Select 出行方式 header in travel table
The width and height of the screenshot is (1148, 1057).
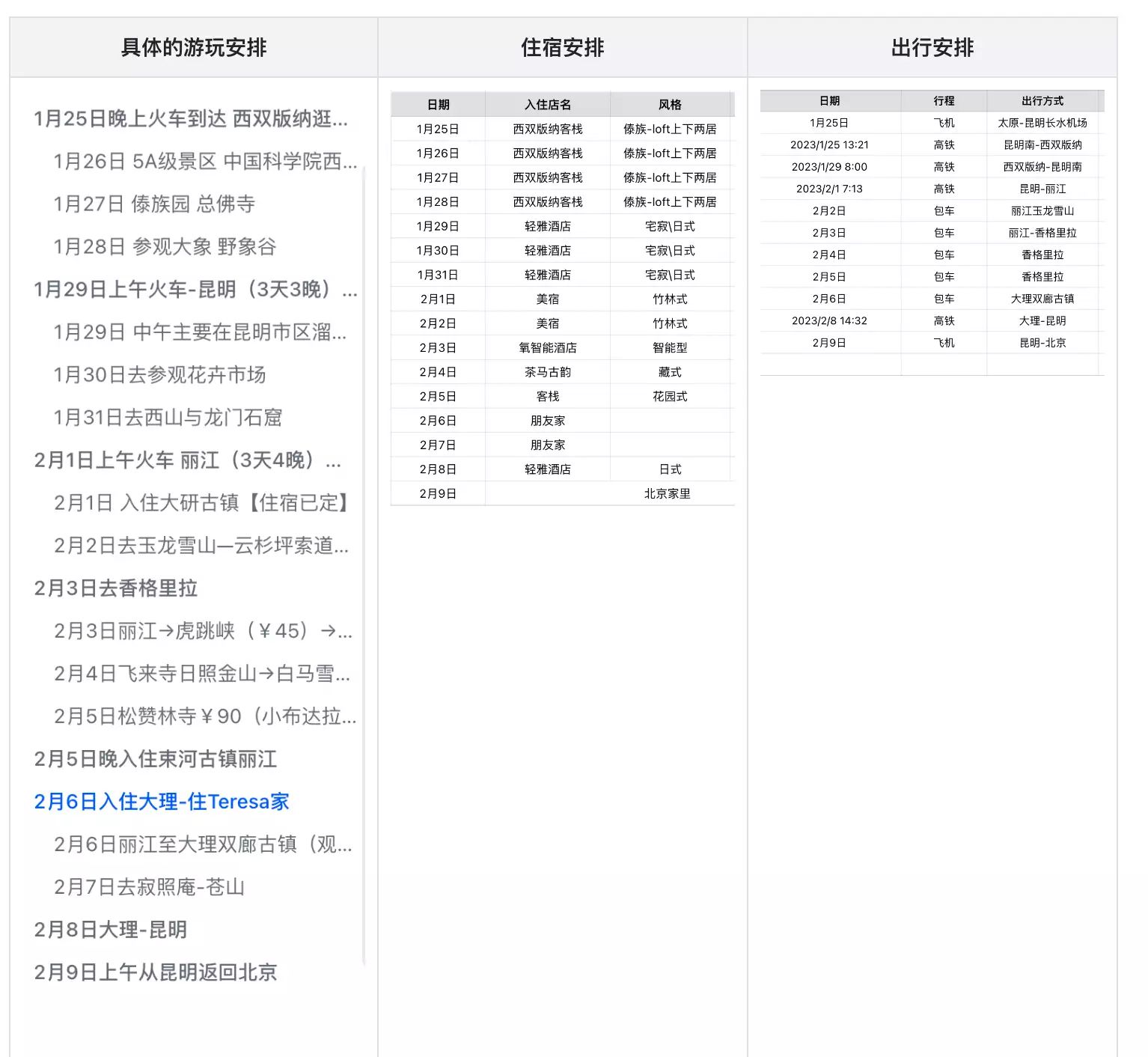point(1042,101)
